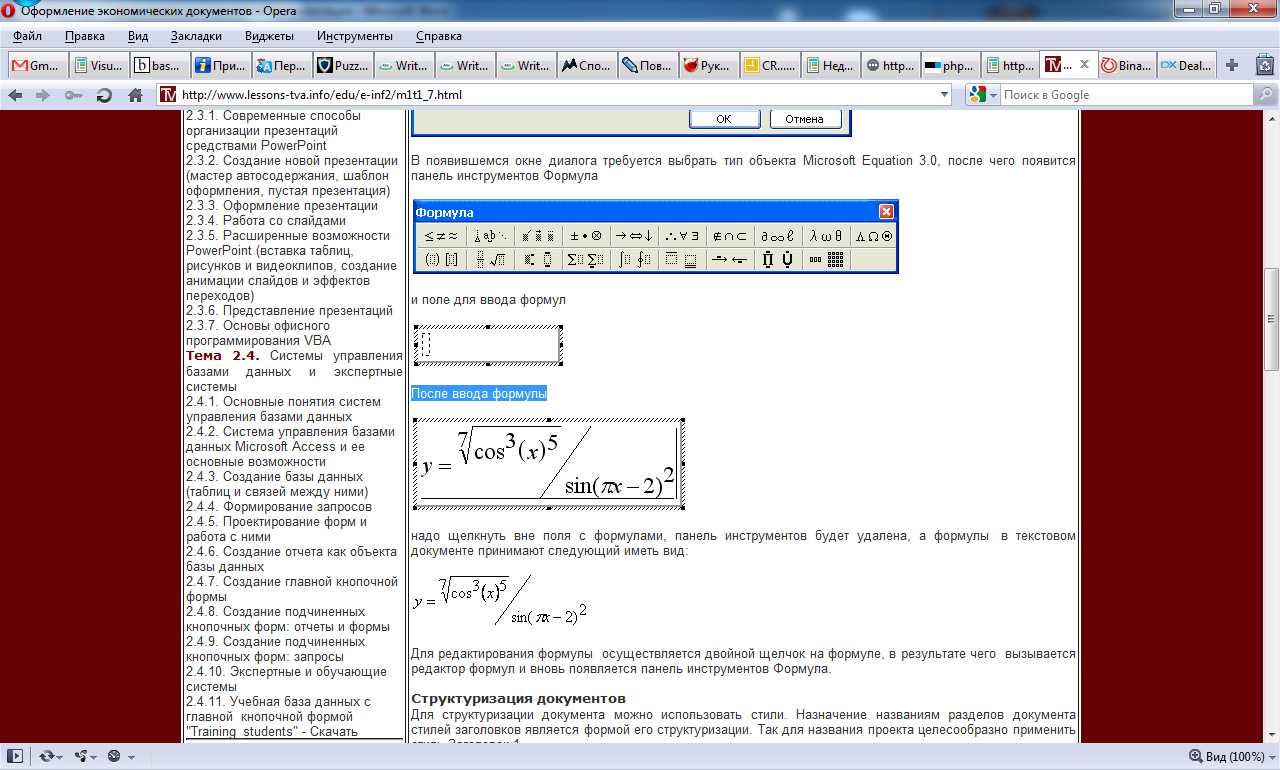Open the closed tabs trash icon

1264,66
